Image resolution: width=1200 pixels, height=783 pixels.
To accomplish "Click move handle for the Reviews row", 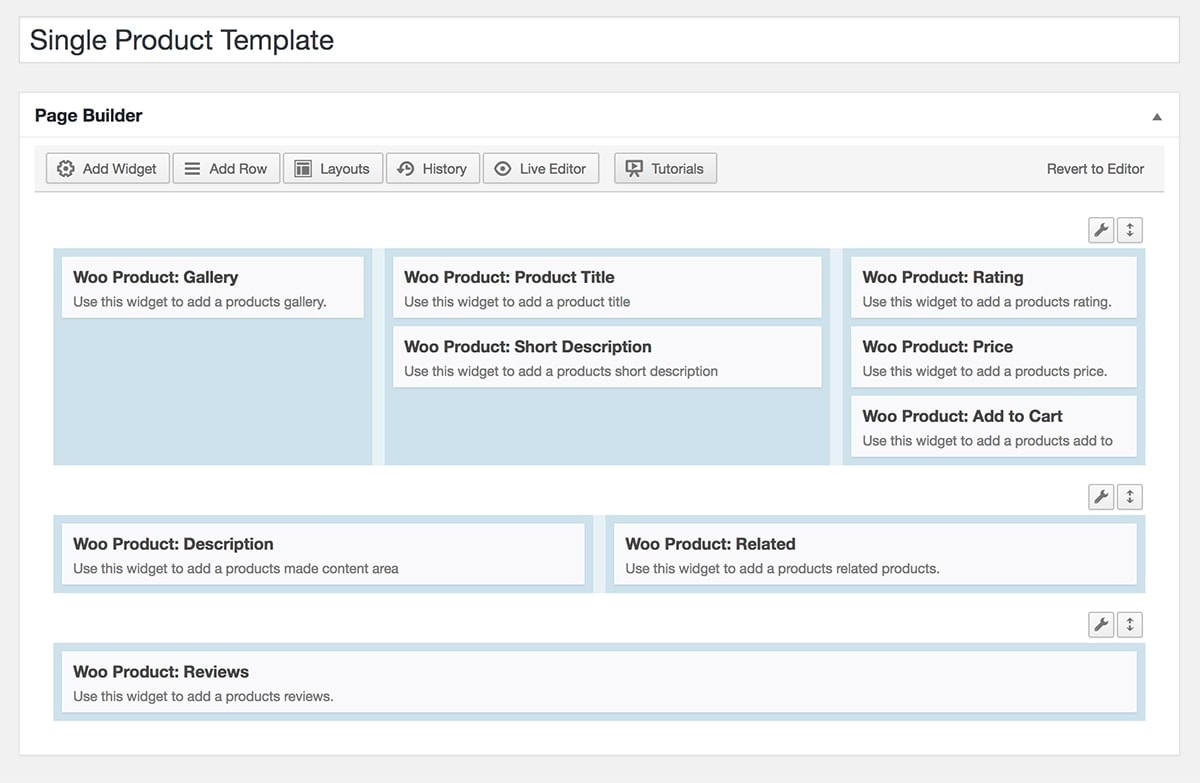I will point(1130,625).
